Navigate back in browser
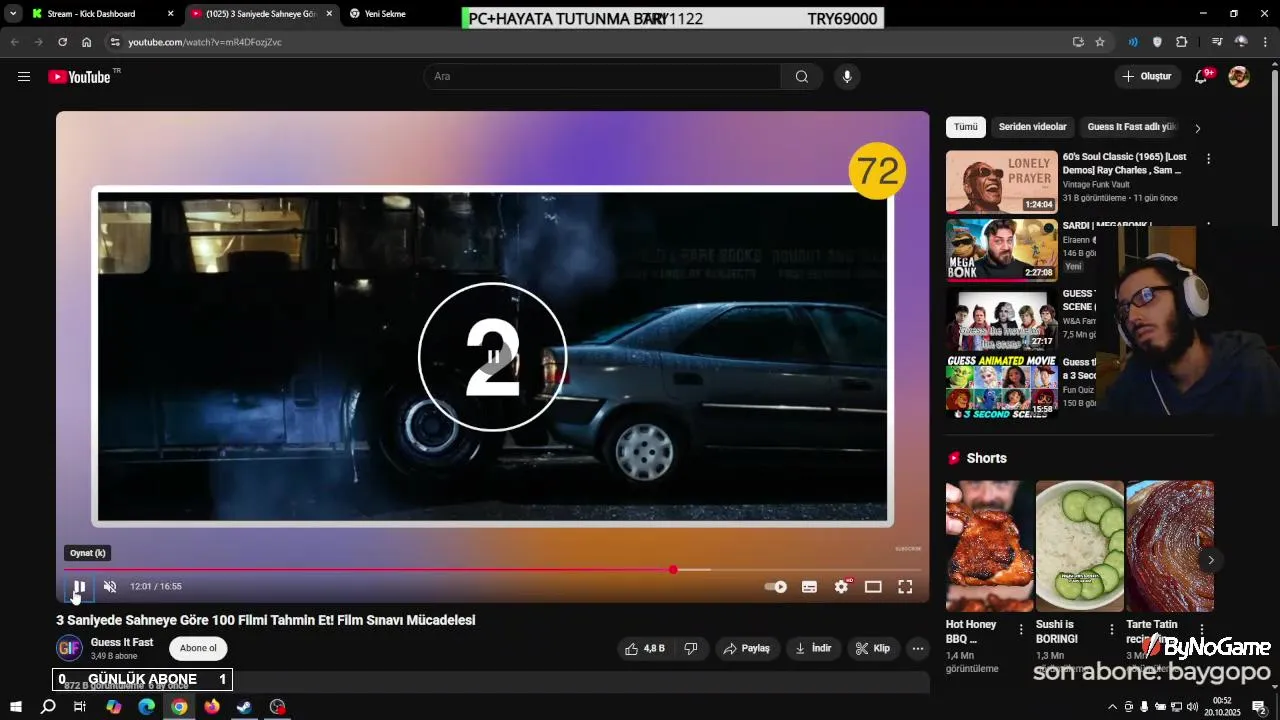The height and width of the screenshot is (720, 1280). click(14, 42)
